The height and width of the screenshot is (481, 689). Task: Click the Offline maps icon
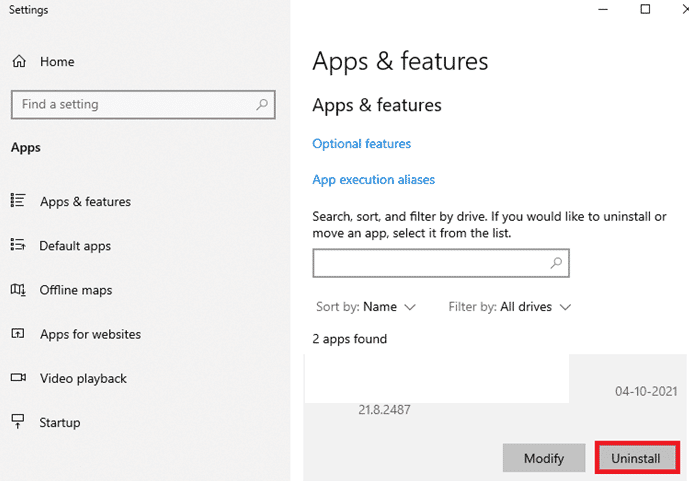pyautogui.click(x=18, y=290)
